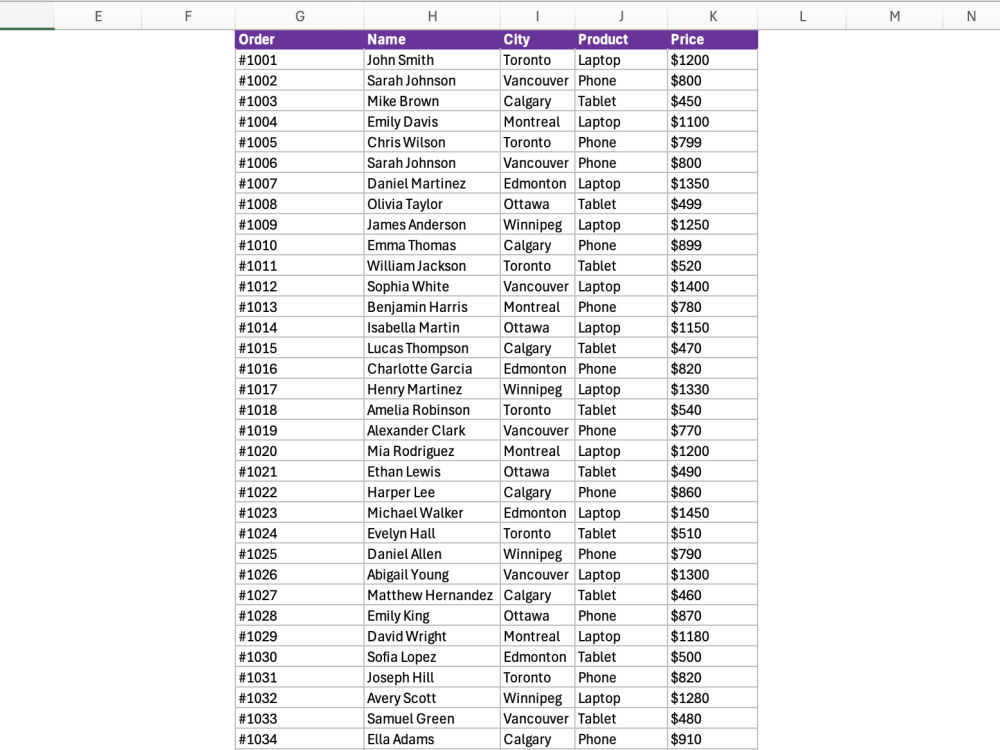Screen dimensions: 1000x750
Task: Click the Product header cell
Action: 621,40
